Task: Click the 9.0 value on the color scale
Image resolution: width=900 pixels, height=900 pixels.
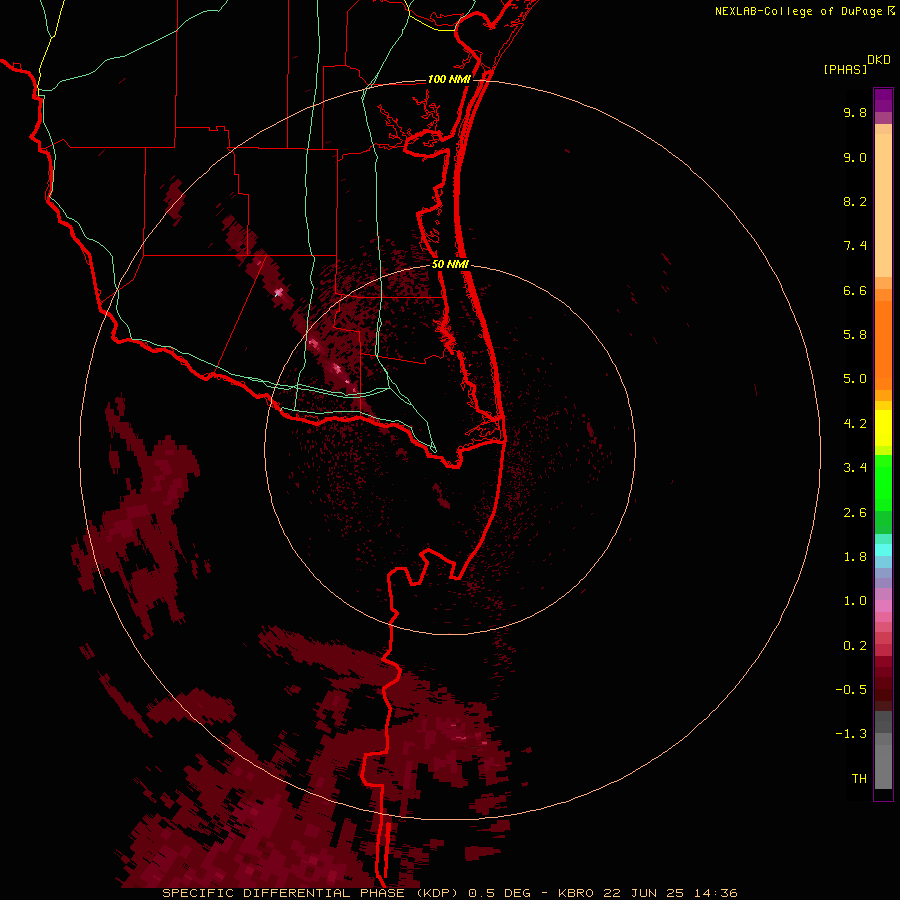Action: pos(855,157)
